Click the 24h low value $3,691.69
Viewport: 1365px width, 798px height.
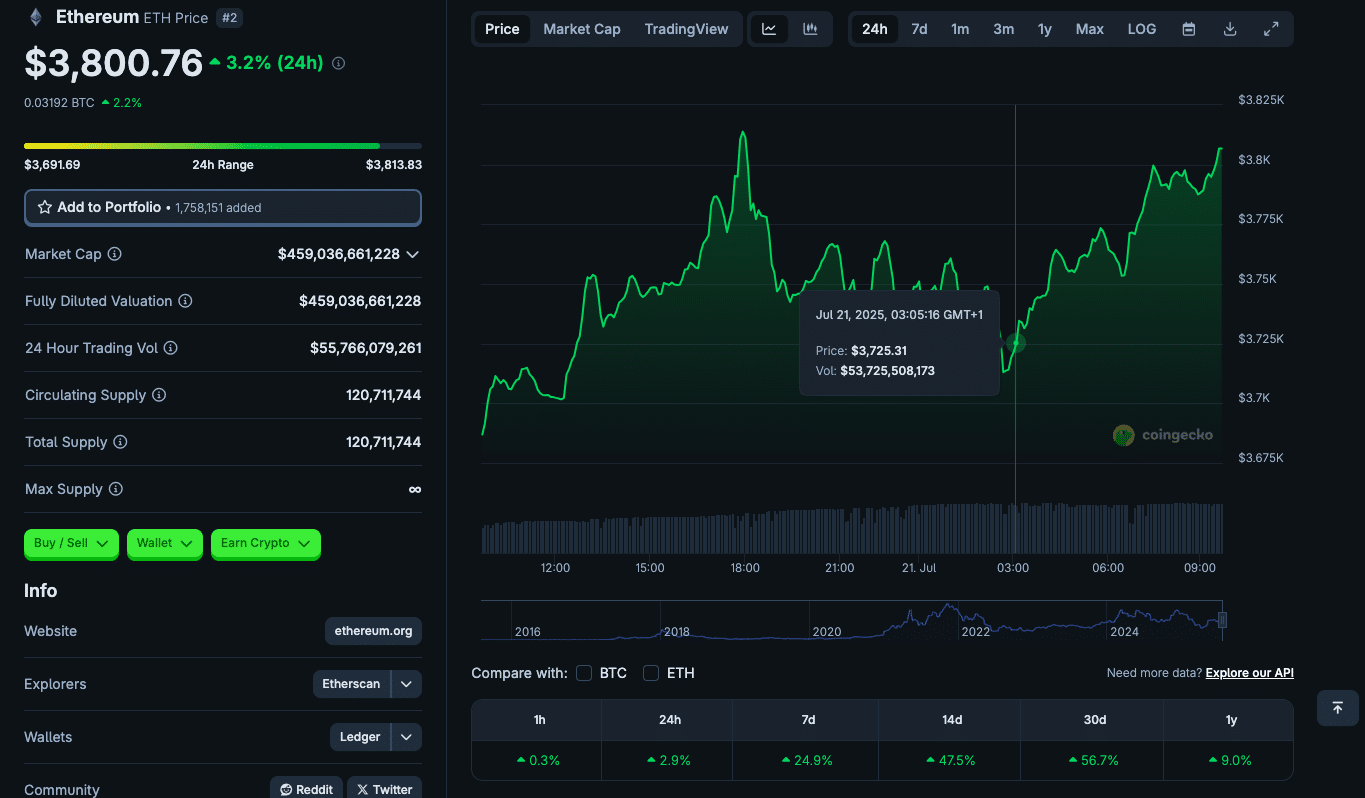coord(52,165)
